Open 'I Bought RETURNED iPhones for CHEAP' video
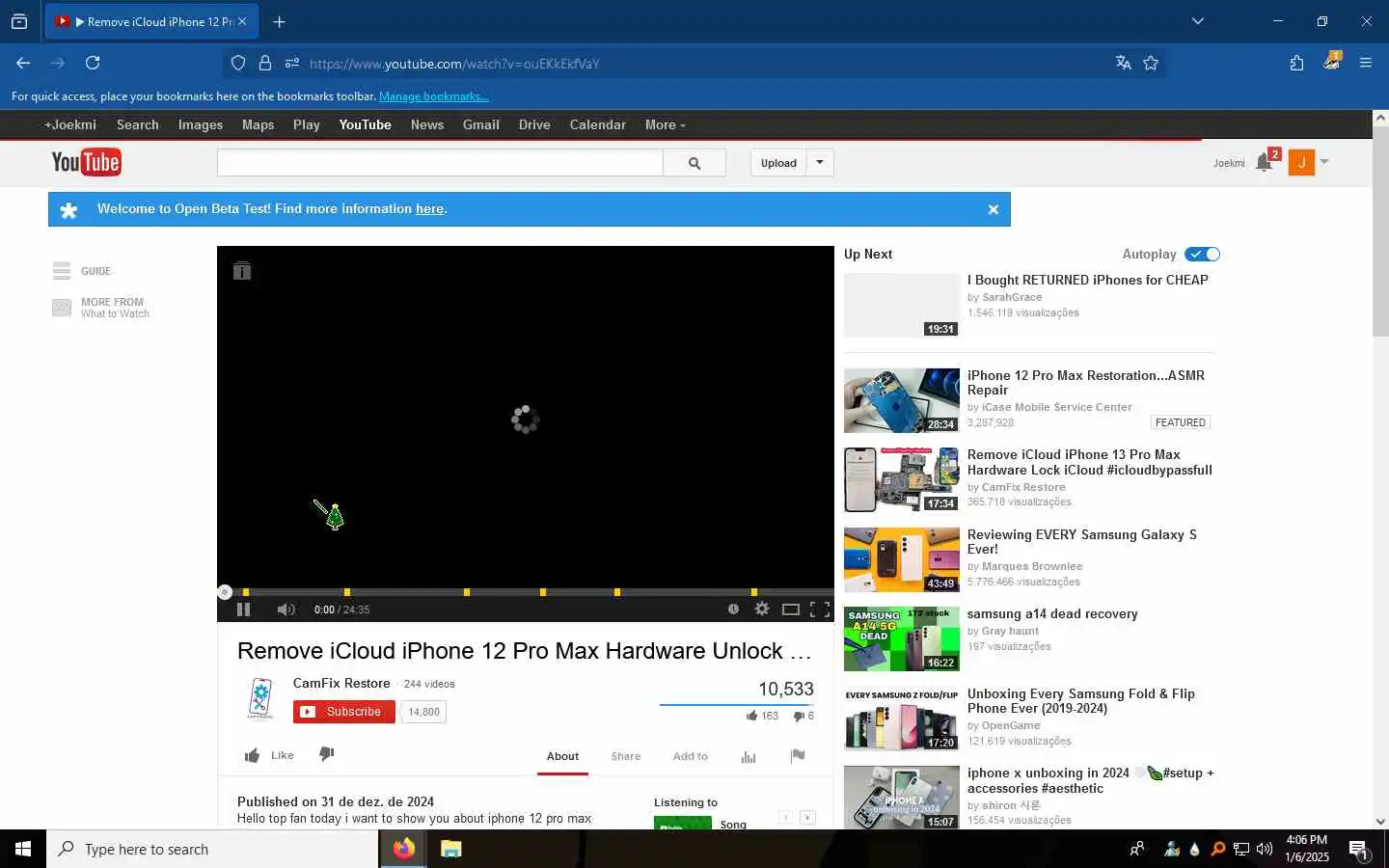Image resolution: width=1389 pixels, height=868 pixels. pyautogui.click(x=1088, y=280)
